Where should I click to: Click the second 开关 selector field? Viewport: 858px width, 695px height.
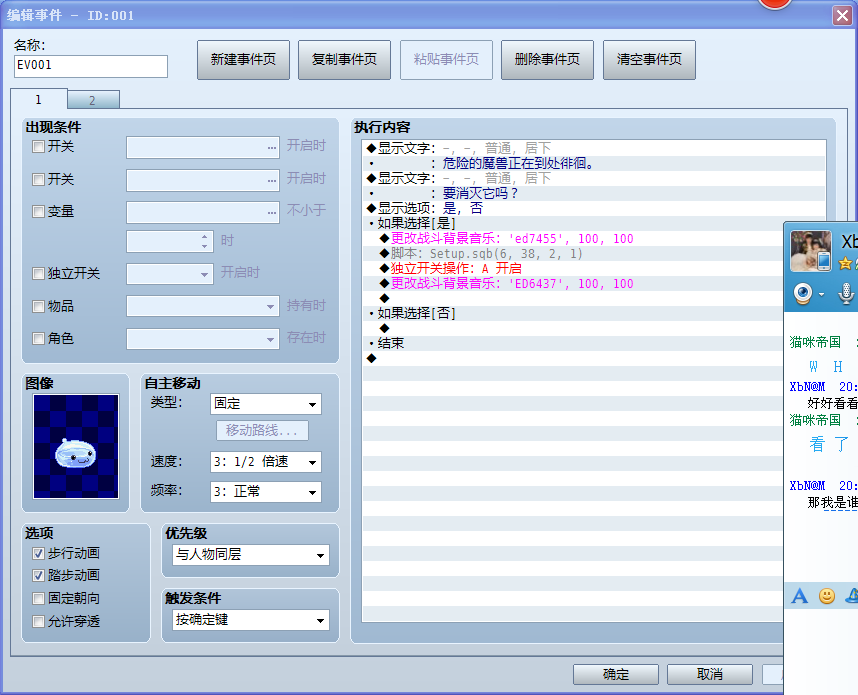point(202,180)
